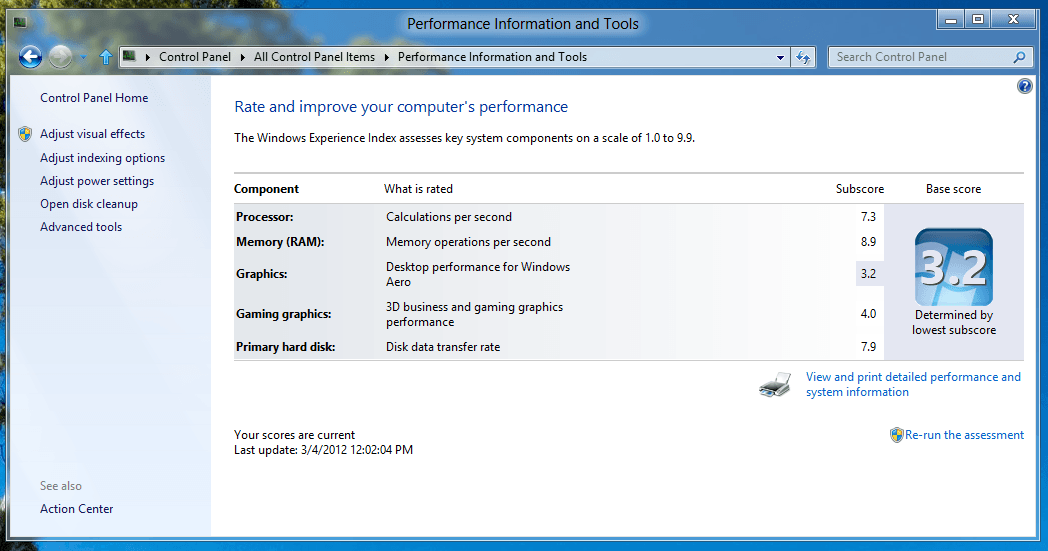View and print detailed performance information

(913, 384)
